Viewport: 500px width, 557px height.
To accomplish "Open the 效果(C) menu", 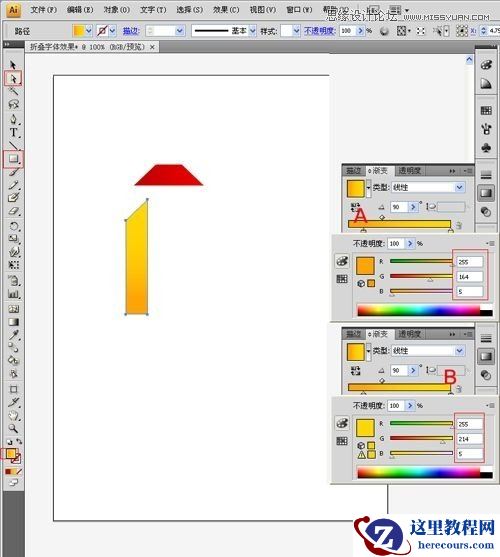I will tap(226, 10).
